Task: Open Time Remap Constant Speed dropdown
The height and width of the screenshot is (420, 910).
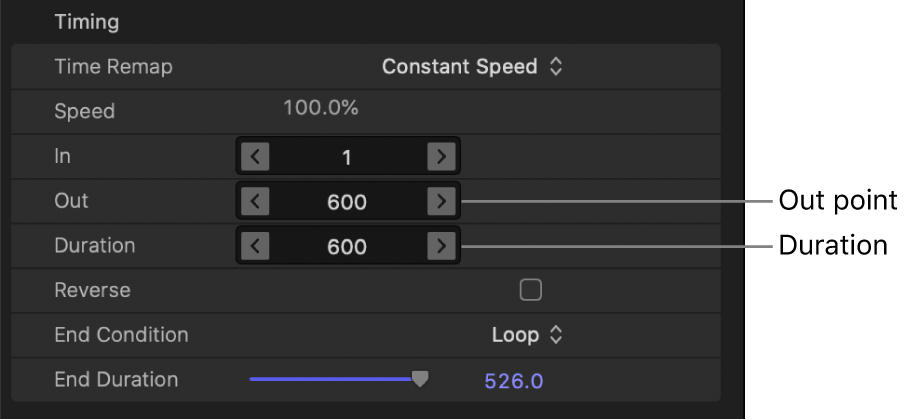Action: point(472,67)
